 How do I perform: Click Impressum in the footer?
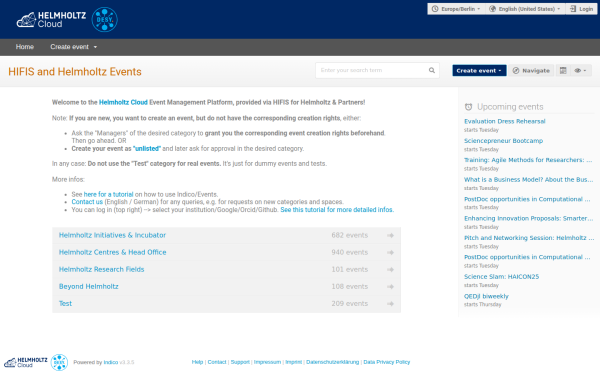point(267,362)
